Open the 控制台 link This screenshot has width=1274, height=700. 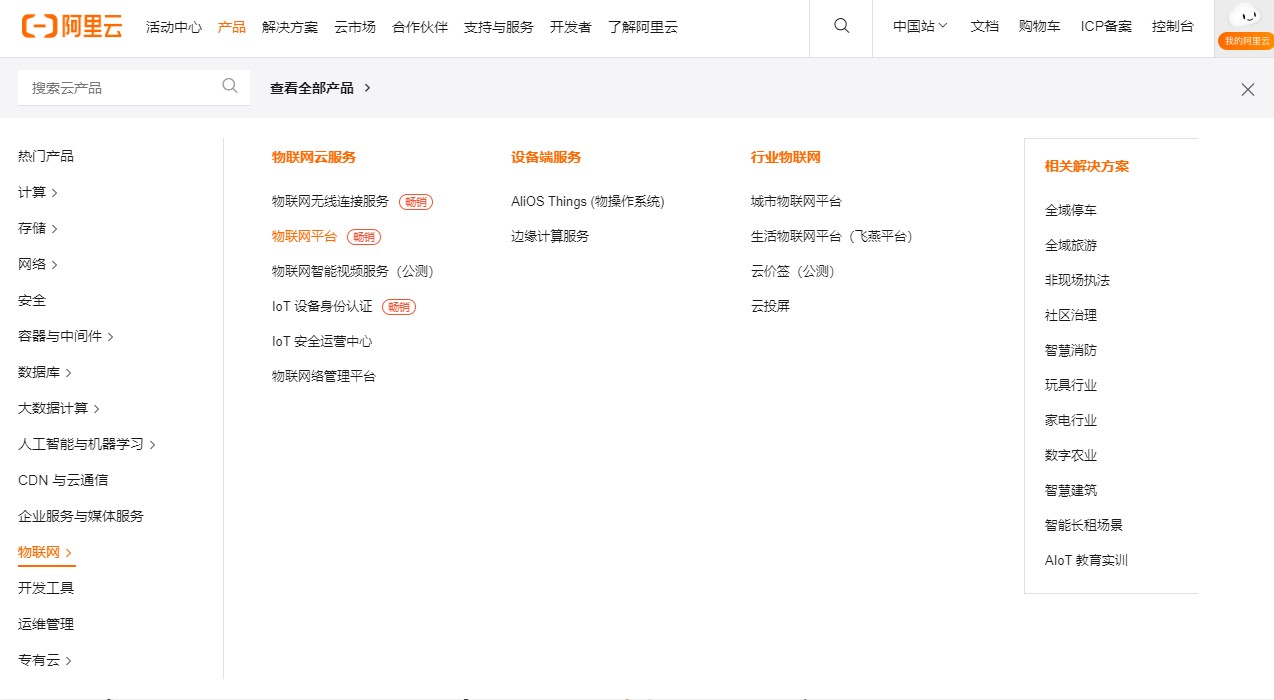point(1173,27)
